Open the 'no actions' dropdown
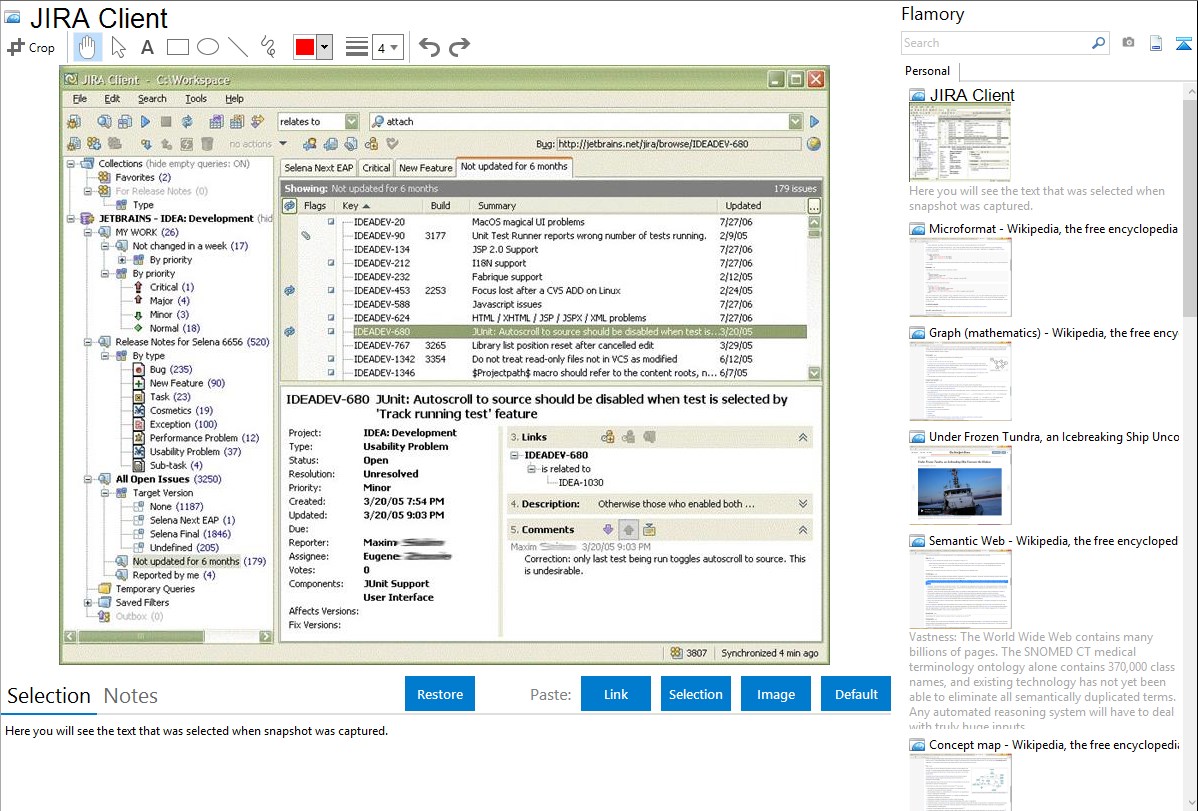This screenshot has height=811, width=1198. point(283,144)
